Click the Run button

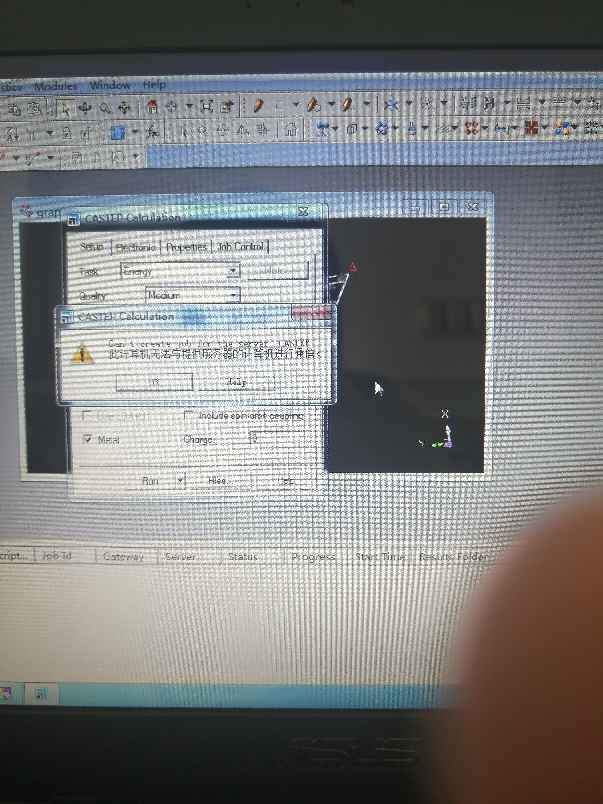150,481
